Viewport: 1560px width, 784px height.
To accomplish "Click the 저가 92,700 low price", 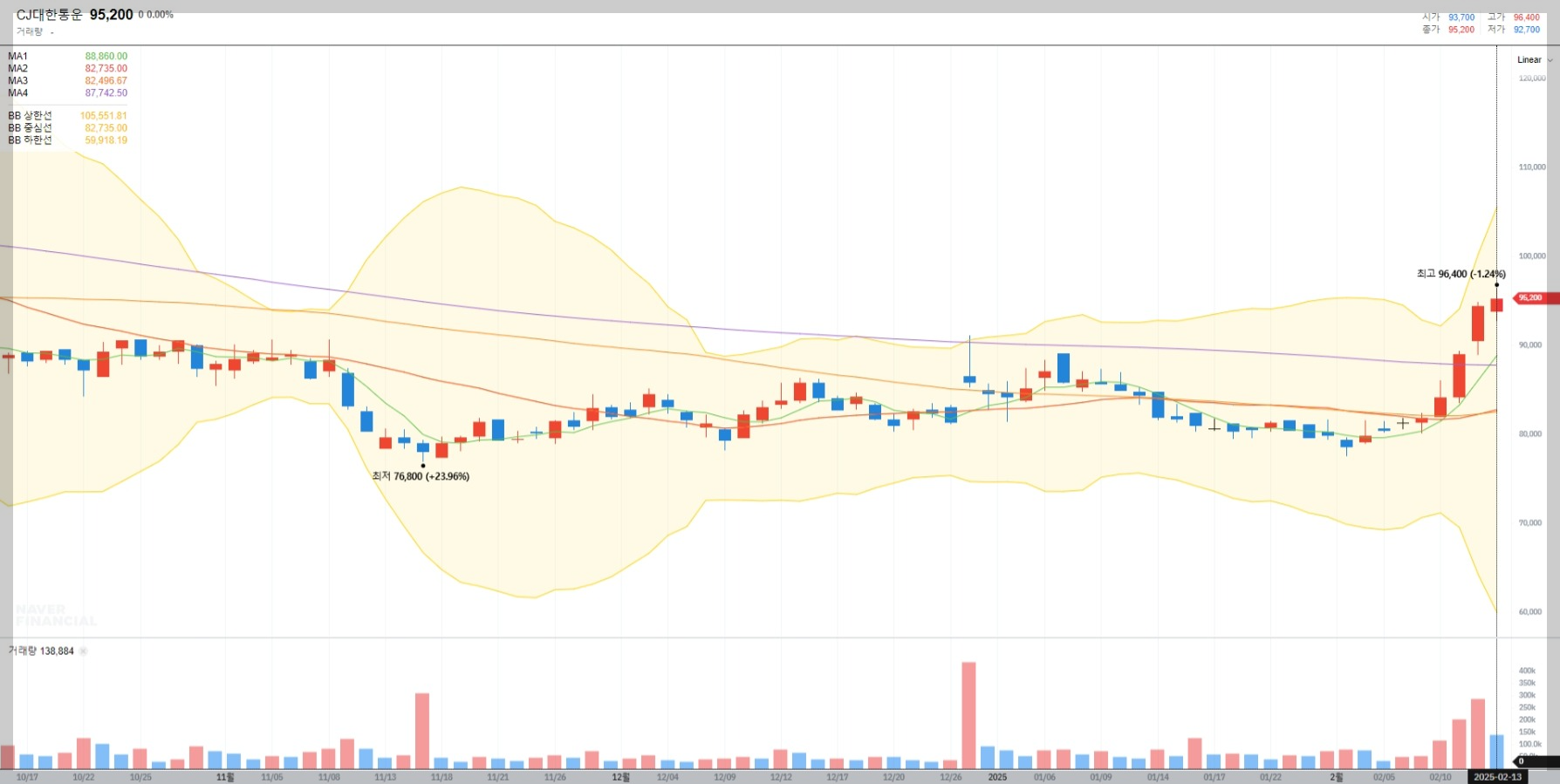I will coord(1514,30).
